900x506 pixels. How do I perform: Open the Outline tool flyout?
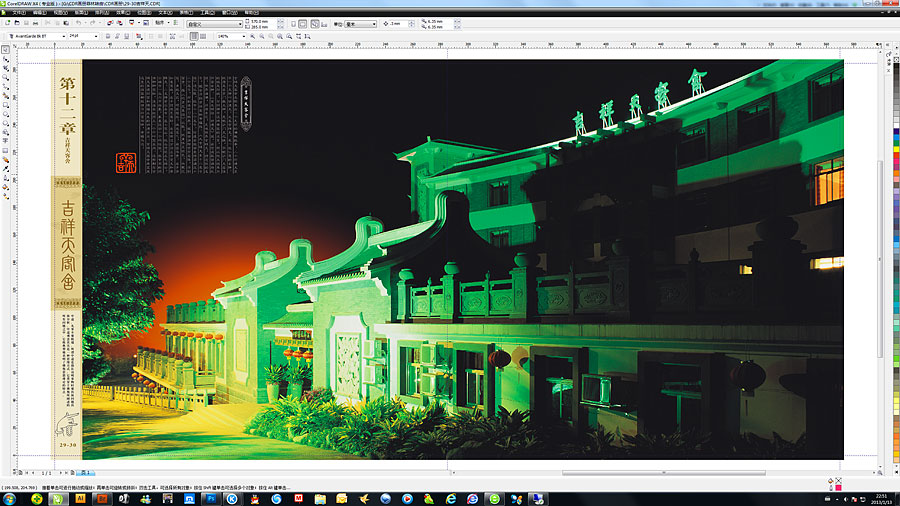[x=6, y=178]
